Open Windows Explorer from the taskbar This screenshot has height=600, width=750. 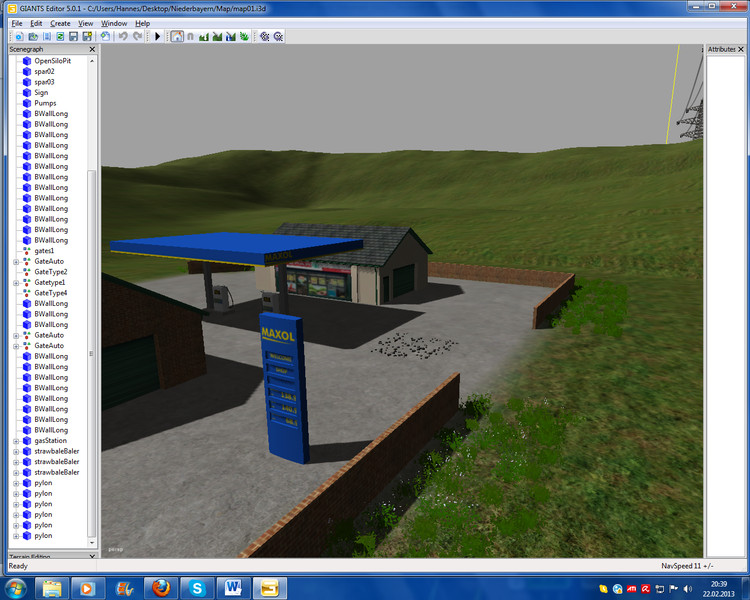coord(52,588)
